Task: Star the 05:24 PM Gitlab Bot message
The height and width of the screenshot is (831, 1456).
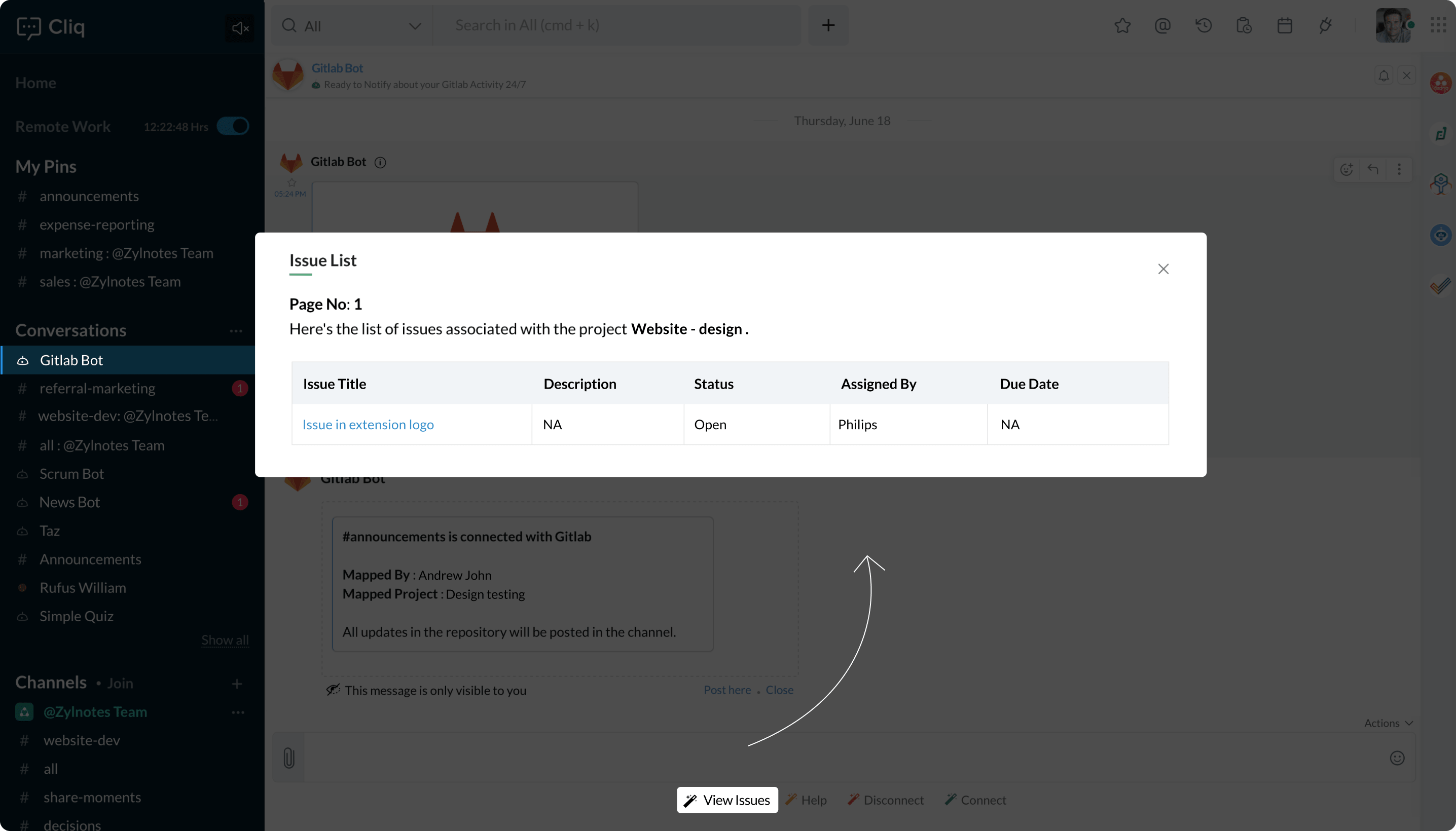Action: [291, 182]
